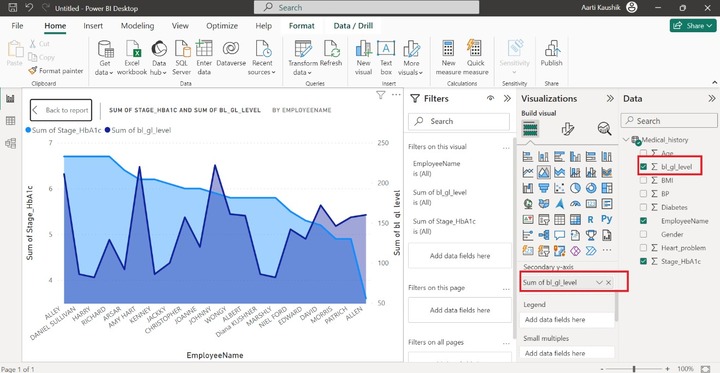This screenshot has width=720, height=373.
Task: Connect to SQL Server source
Action: 182,58
